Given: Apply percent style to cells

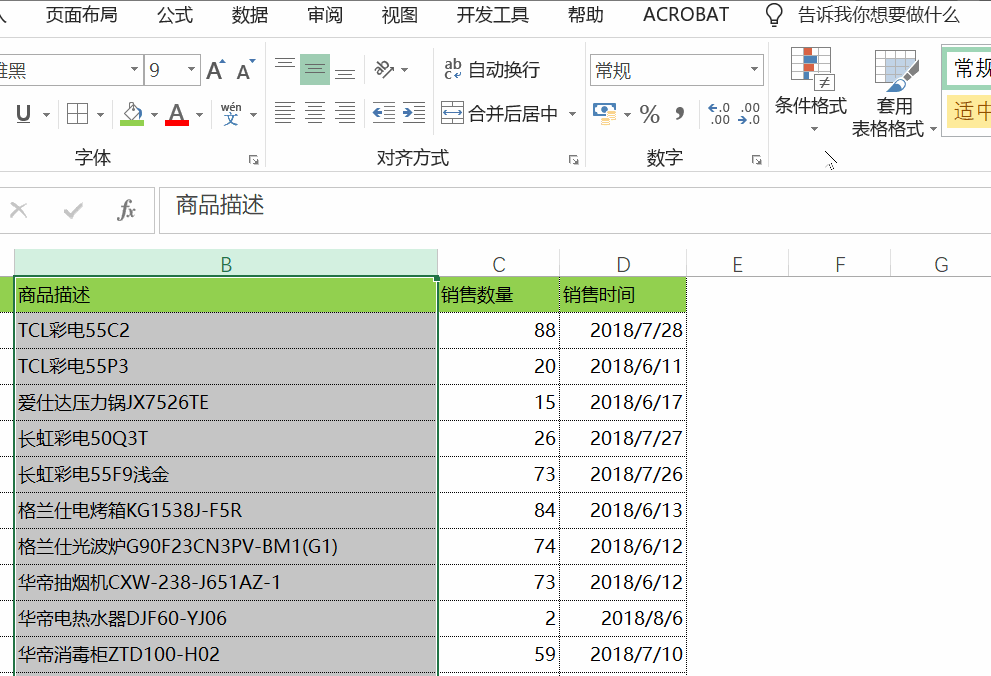Looking at the screenshot, I should click(x=650, y=114).
